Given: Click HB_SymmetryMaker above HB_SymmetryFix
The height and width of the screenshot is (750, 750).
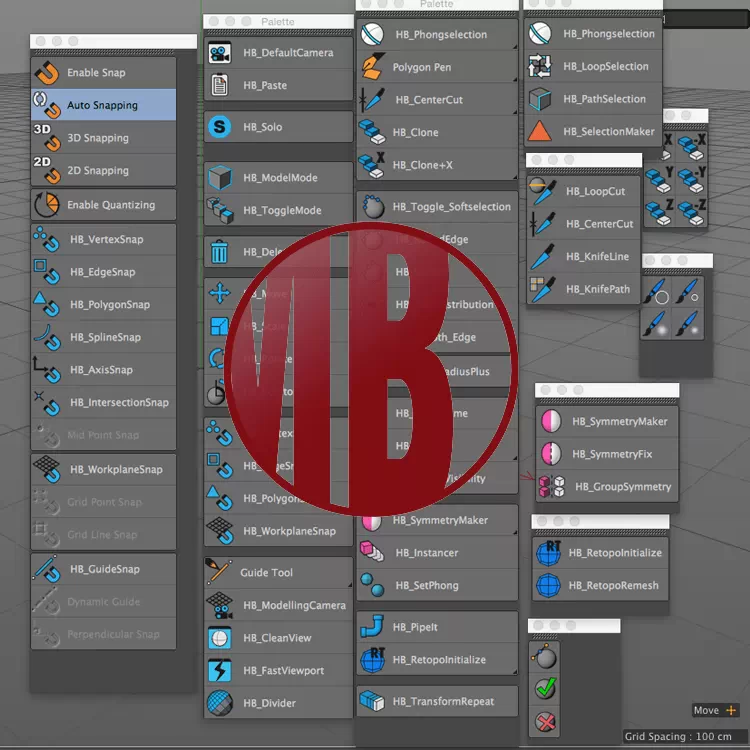Looking at the screenshot, I should point(607,421).
